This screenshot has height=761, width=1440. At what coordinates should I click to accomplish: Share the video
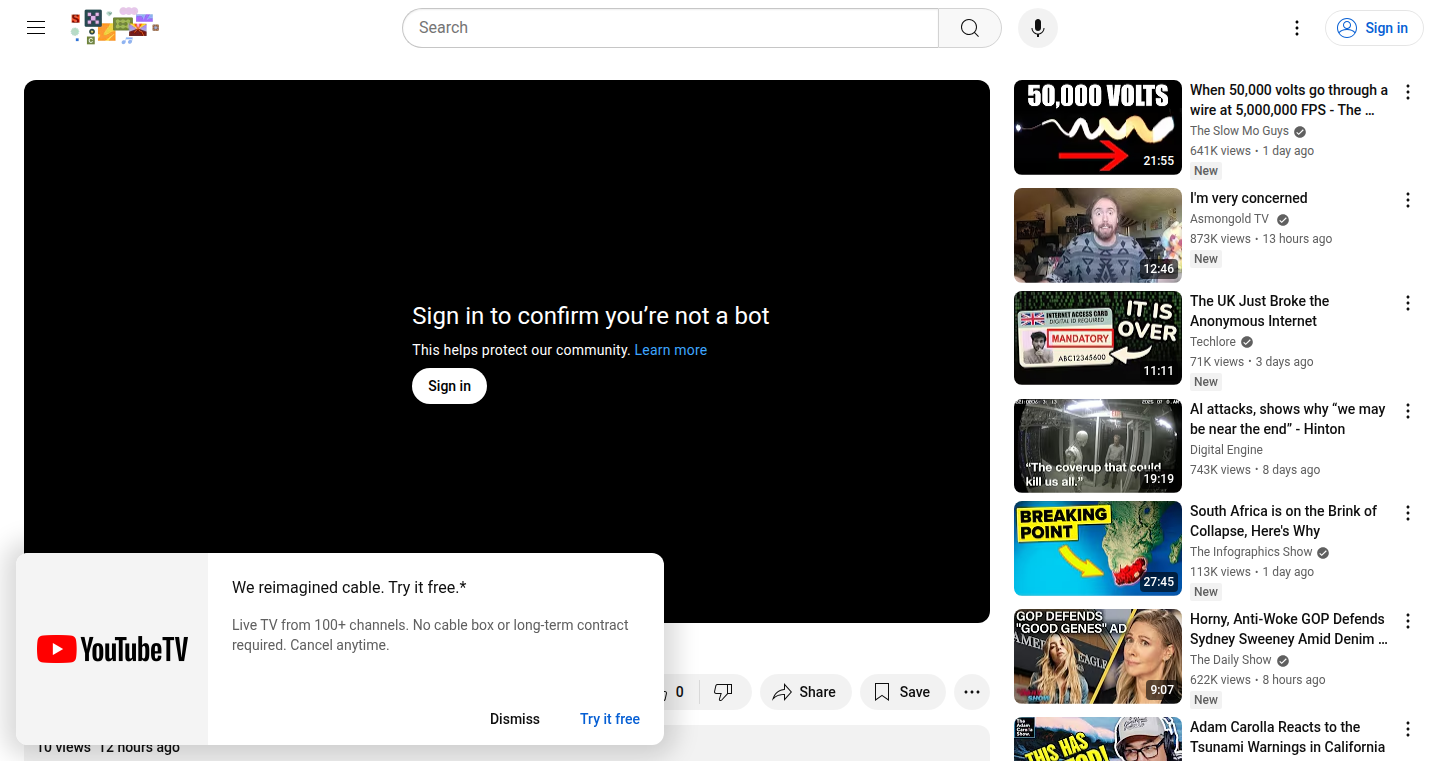pyautogui.click(x=805, y=692)
